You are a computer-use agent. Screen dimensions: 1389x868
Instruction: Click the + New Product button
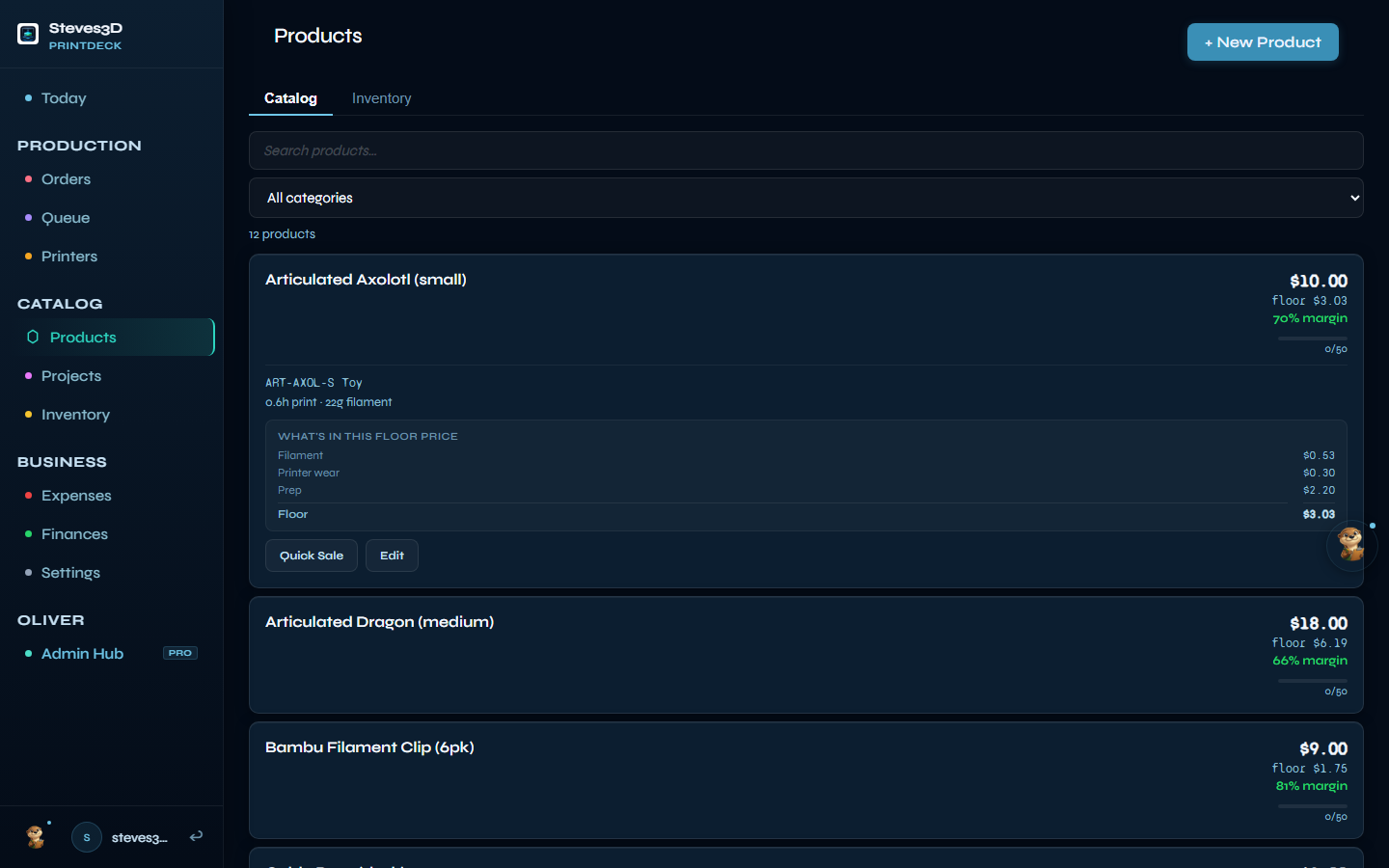coord(1262,42)
